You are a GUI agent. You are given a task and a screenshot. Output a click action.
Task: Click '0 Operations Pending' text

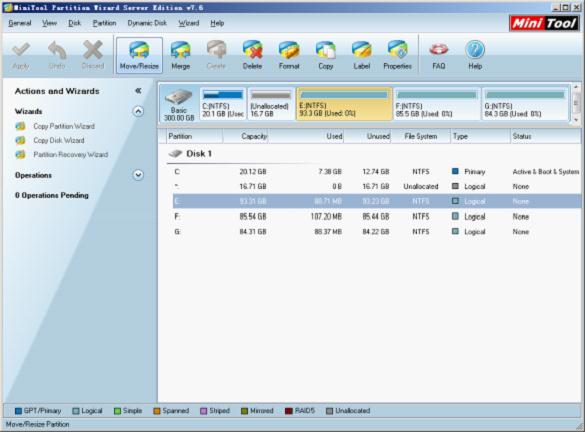[x=52, y=195]
